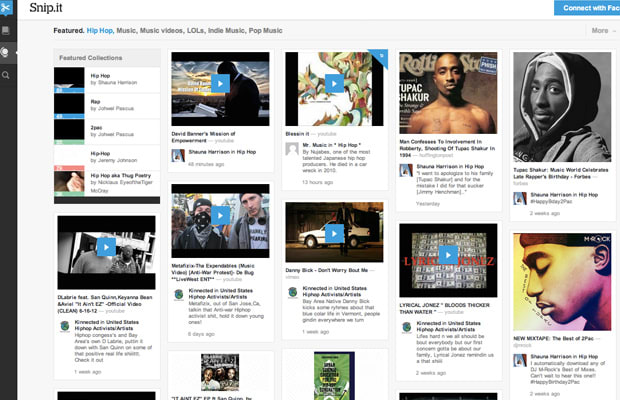The image size is (620, 400).
Task: Open Tupac Shakur Music World Celebrates article title
Action: point(561,173)
